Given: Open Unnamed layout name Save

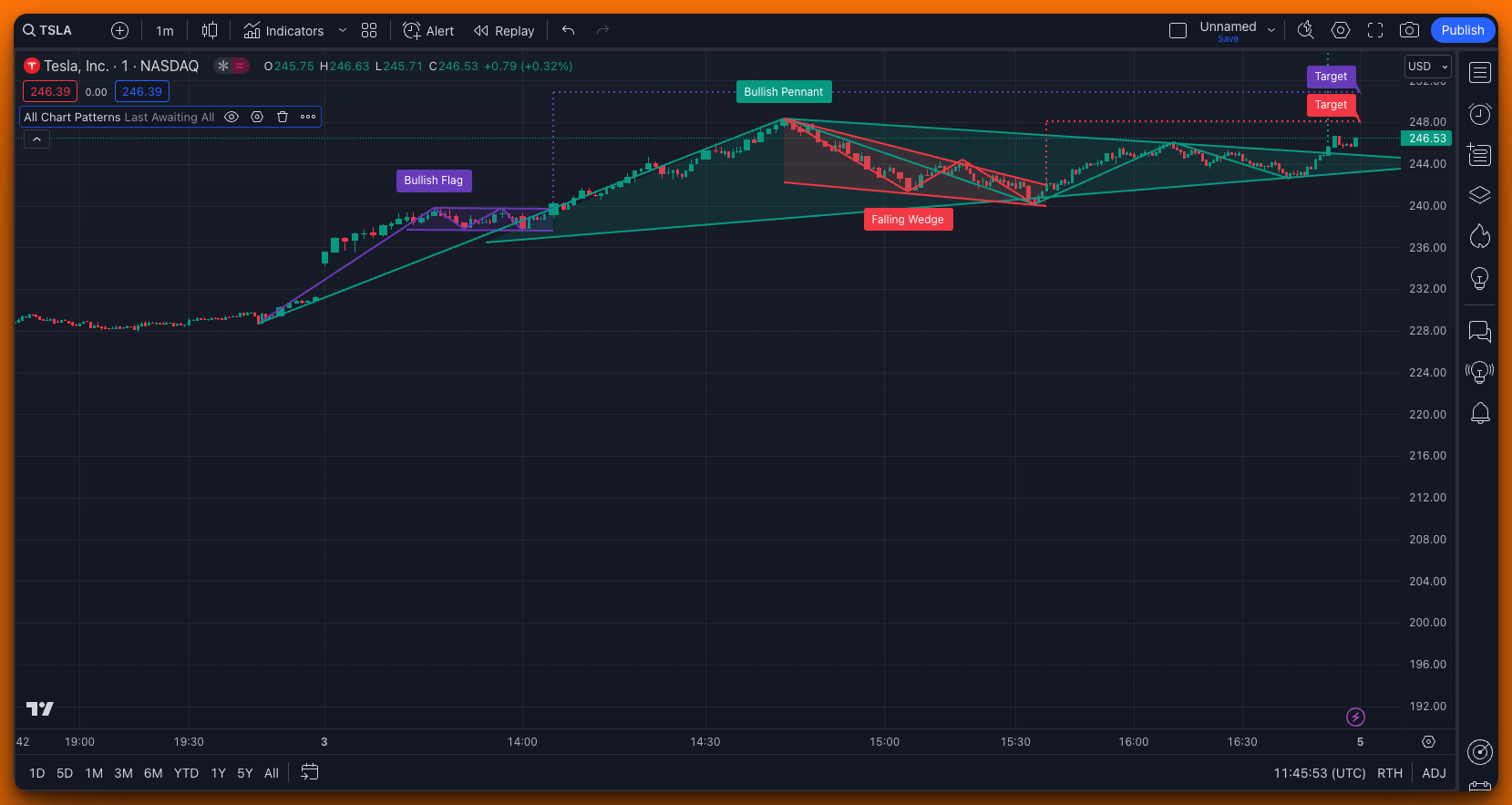Looking at the screenshot, I should (x=1228, y=31).
